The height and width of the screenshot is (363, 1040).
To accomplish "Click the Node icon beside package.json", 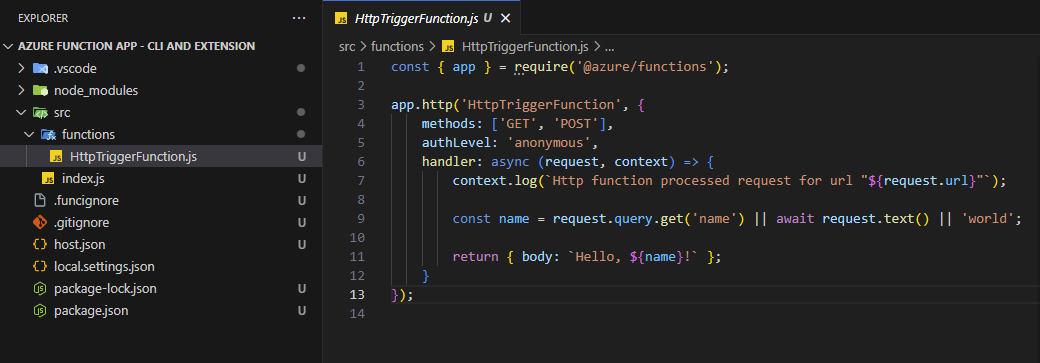I will tap(40, 311).
